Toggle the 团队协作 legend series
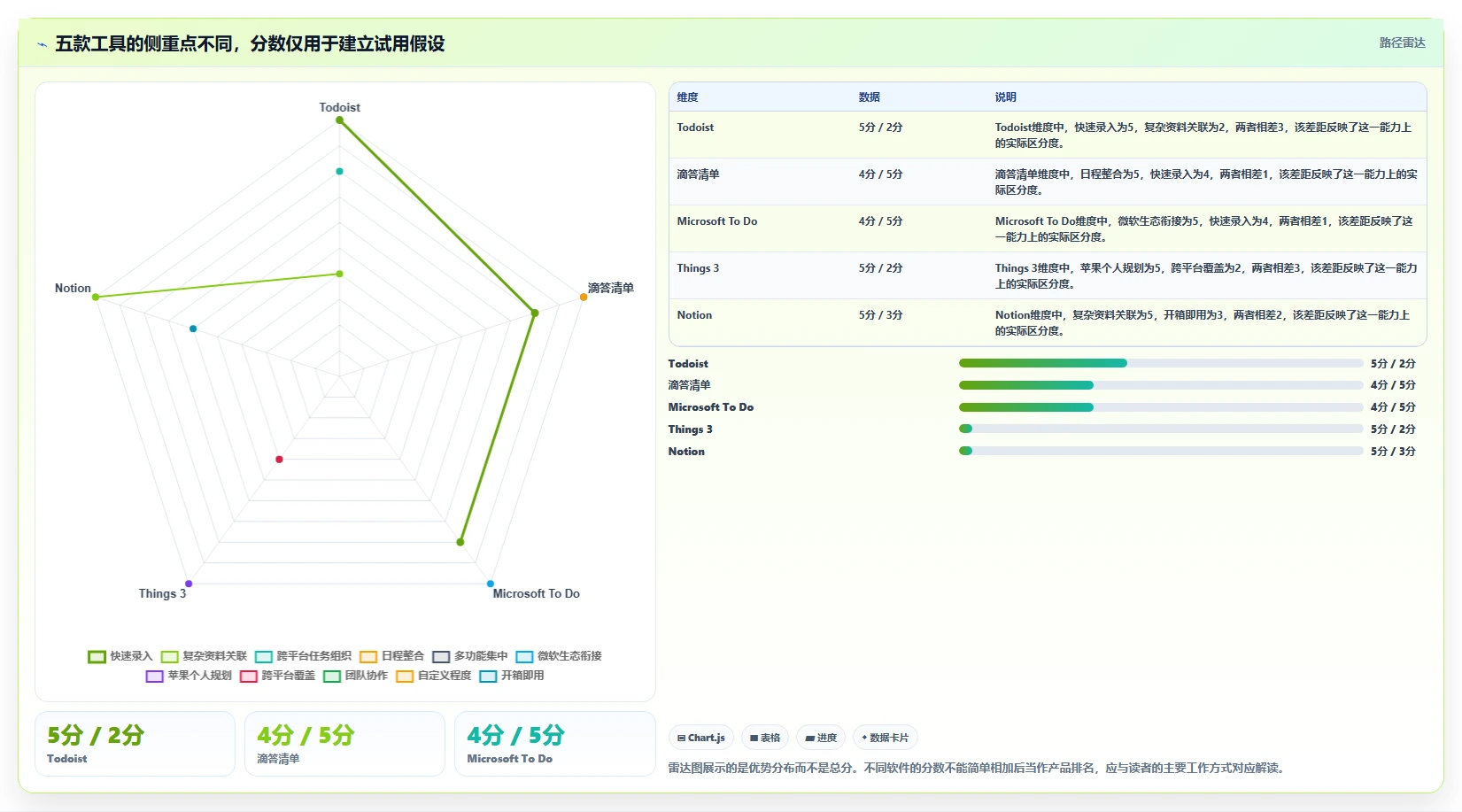Image resolution: width=1462 pixels, height=812 pixels. pos(355,676)
